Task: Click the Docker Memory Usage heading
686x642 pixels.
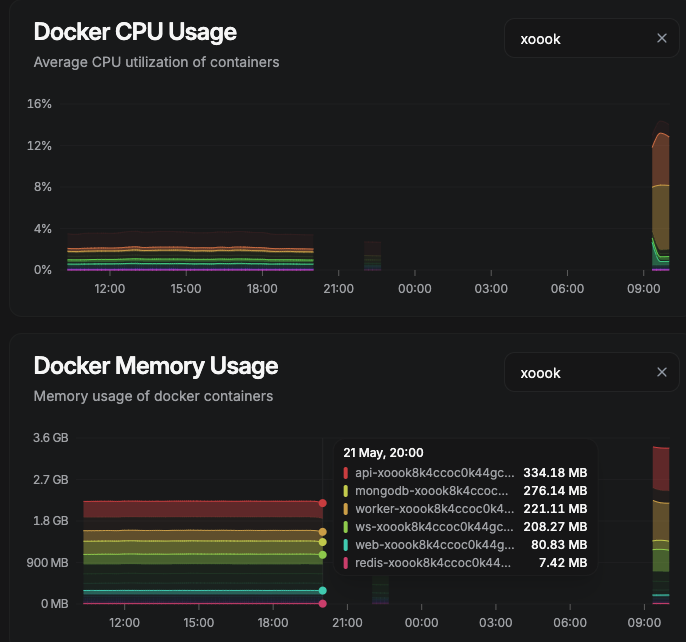Action: [155, 366]
